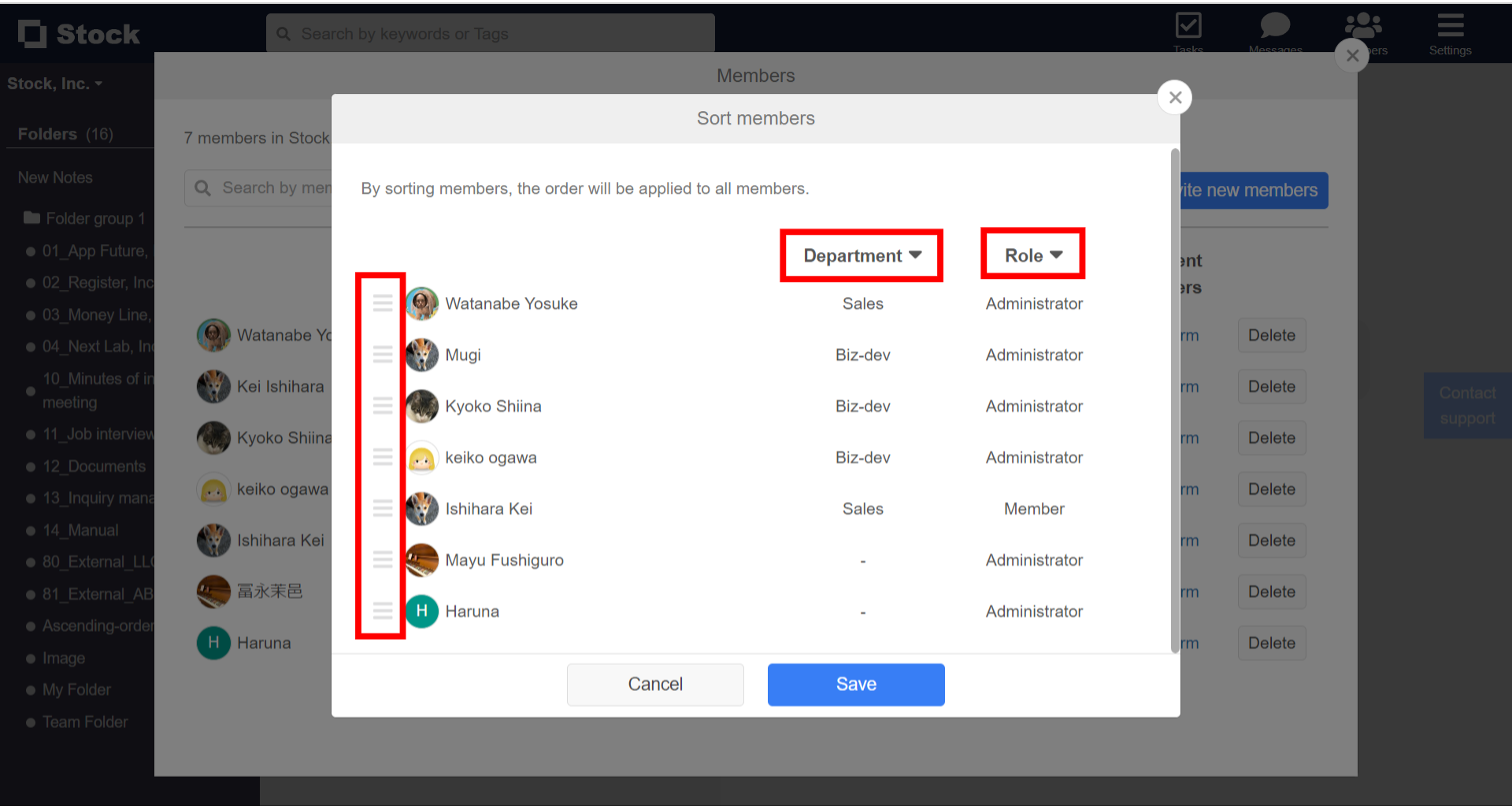Open the Messages panel

pyautogui.click(x=1274, y=32)
